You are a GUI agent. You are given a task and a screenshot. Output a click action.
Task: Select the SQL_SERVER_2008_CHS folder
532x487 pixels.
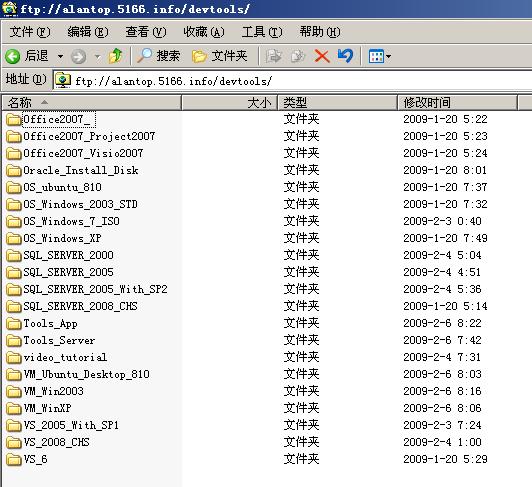pos(72,306)
